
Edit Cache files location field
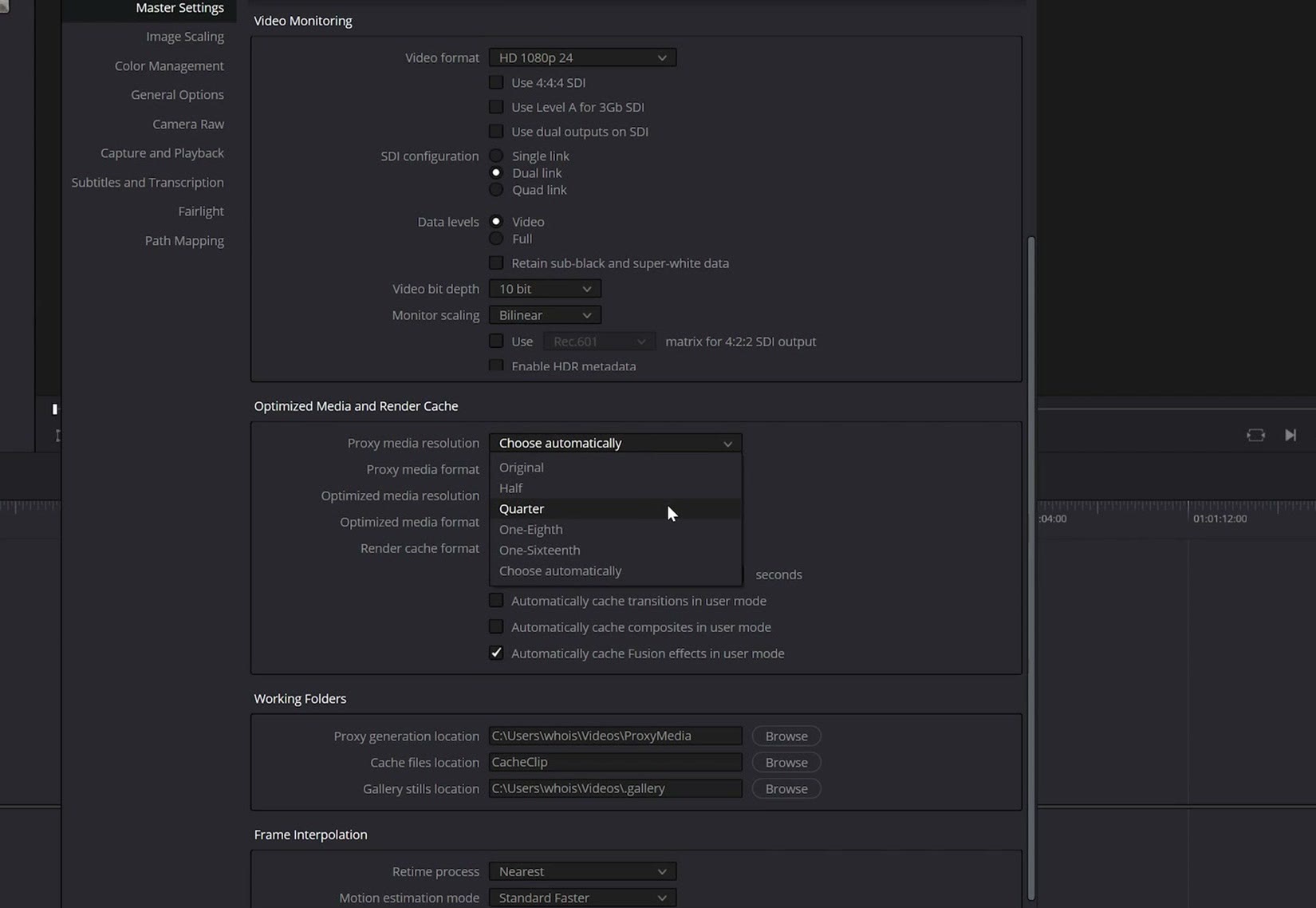pyautogui.click(x=615, y=762)
